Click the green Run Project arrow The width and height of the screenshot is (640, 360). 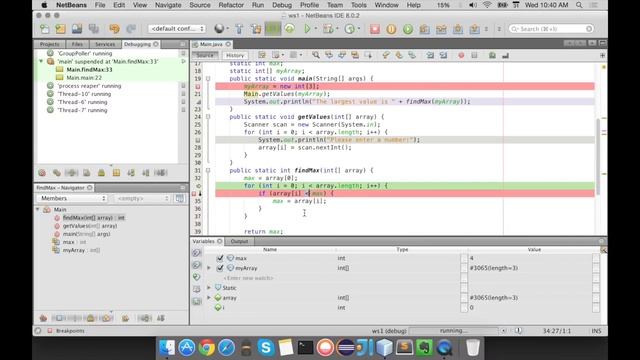click(307, 29)
